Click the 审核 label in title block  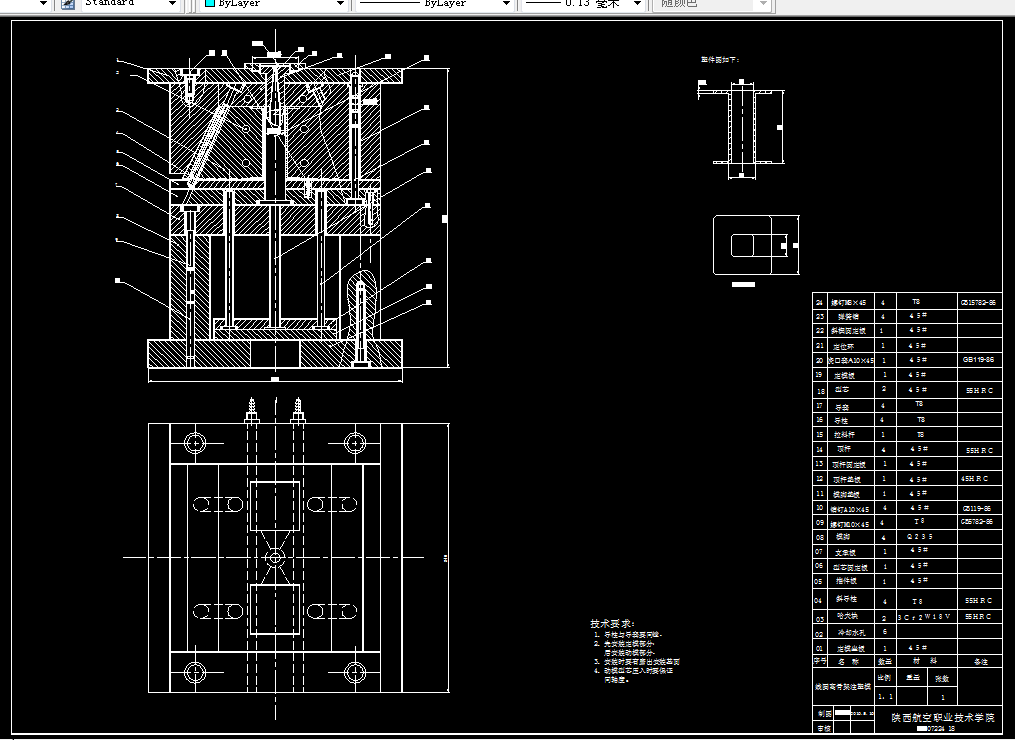click(823, 728)
